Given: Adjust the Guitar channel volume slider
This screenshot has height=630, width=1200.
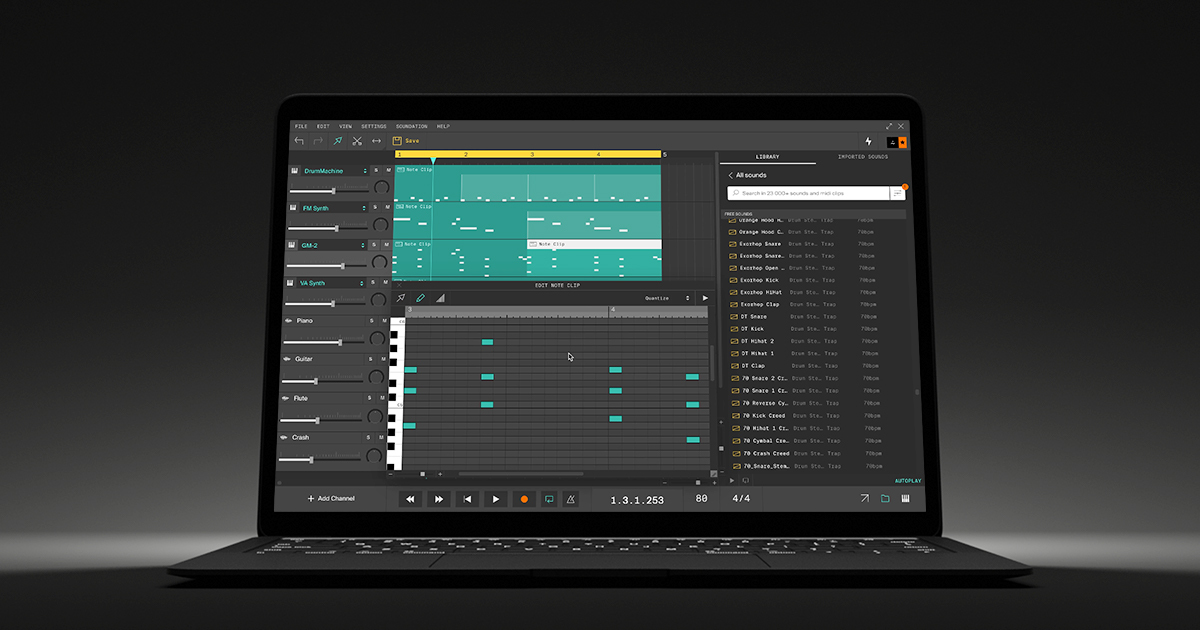Looking at the screenshot, I should click(x=316, y=381).
